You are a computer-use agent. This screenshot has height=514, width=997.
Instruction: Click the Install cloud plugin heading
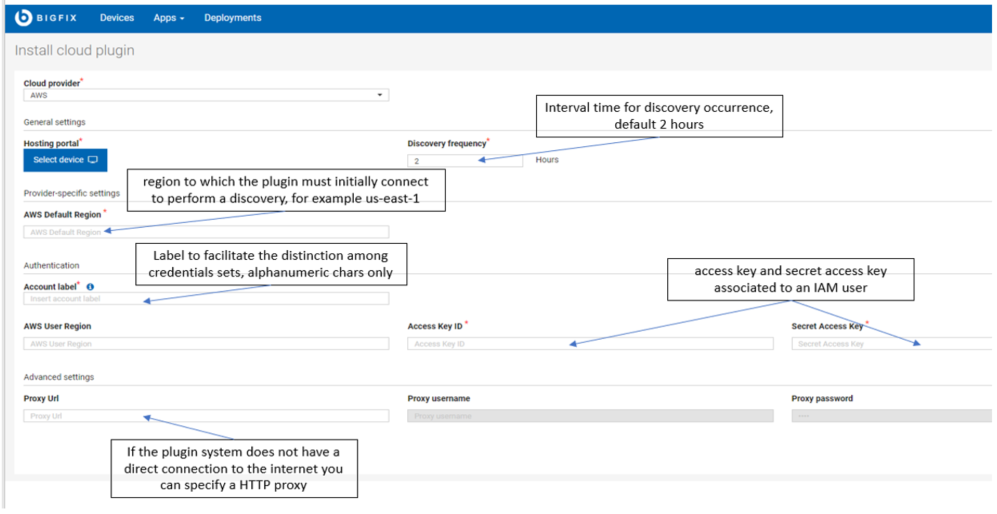point(74,50)
